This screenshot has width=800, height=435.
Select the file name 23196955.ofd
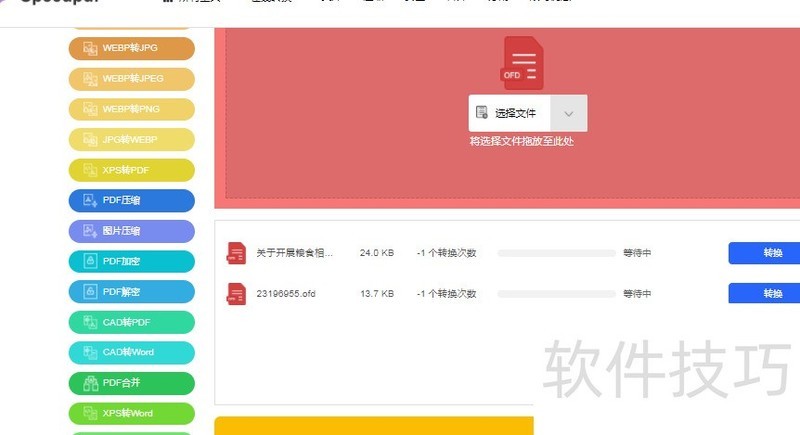click(286, 294)
